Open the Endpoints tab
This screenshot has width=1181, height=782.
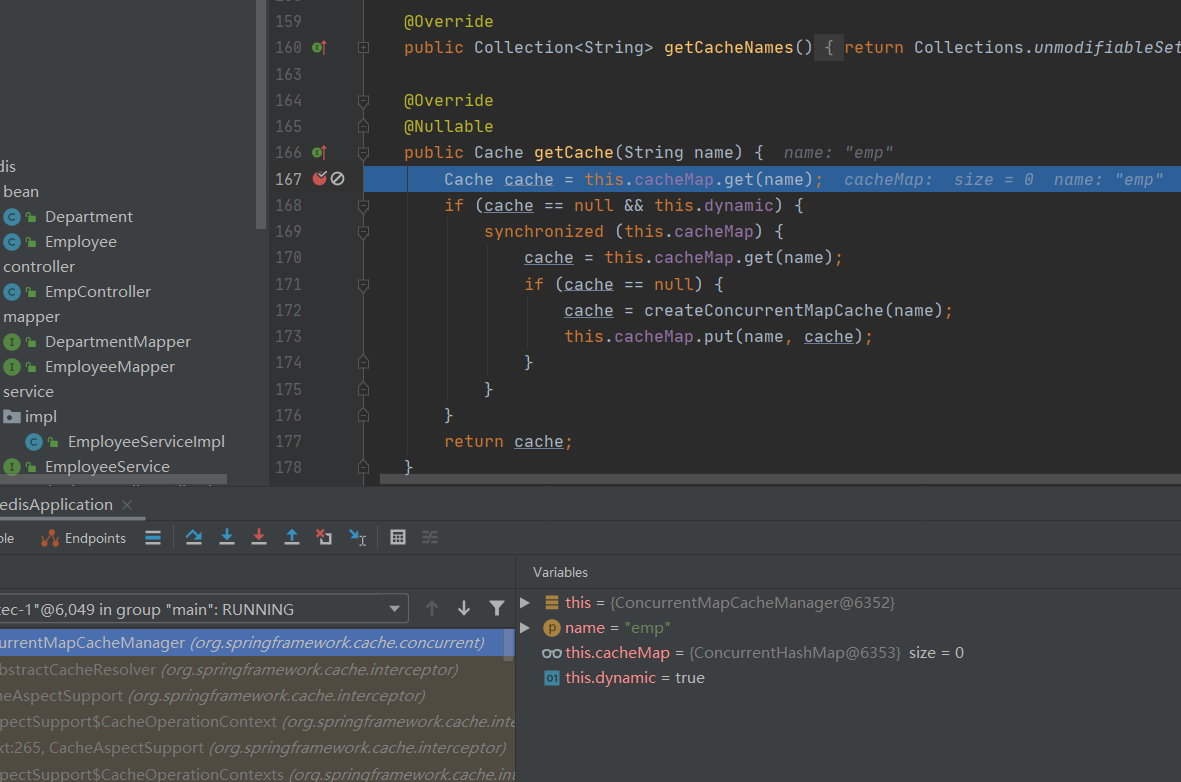[84, 538]
